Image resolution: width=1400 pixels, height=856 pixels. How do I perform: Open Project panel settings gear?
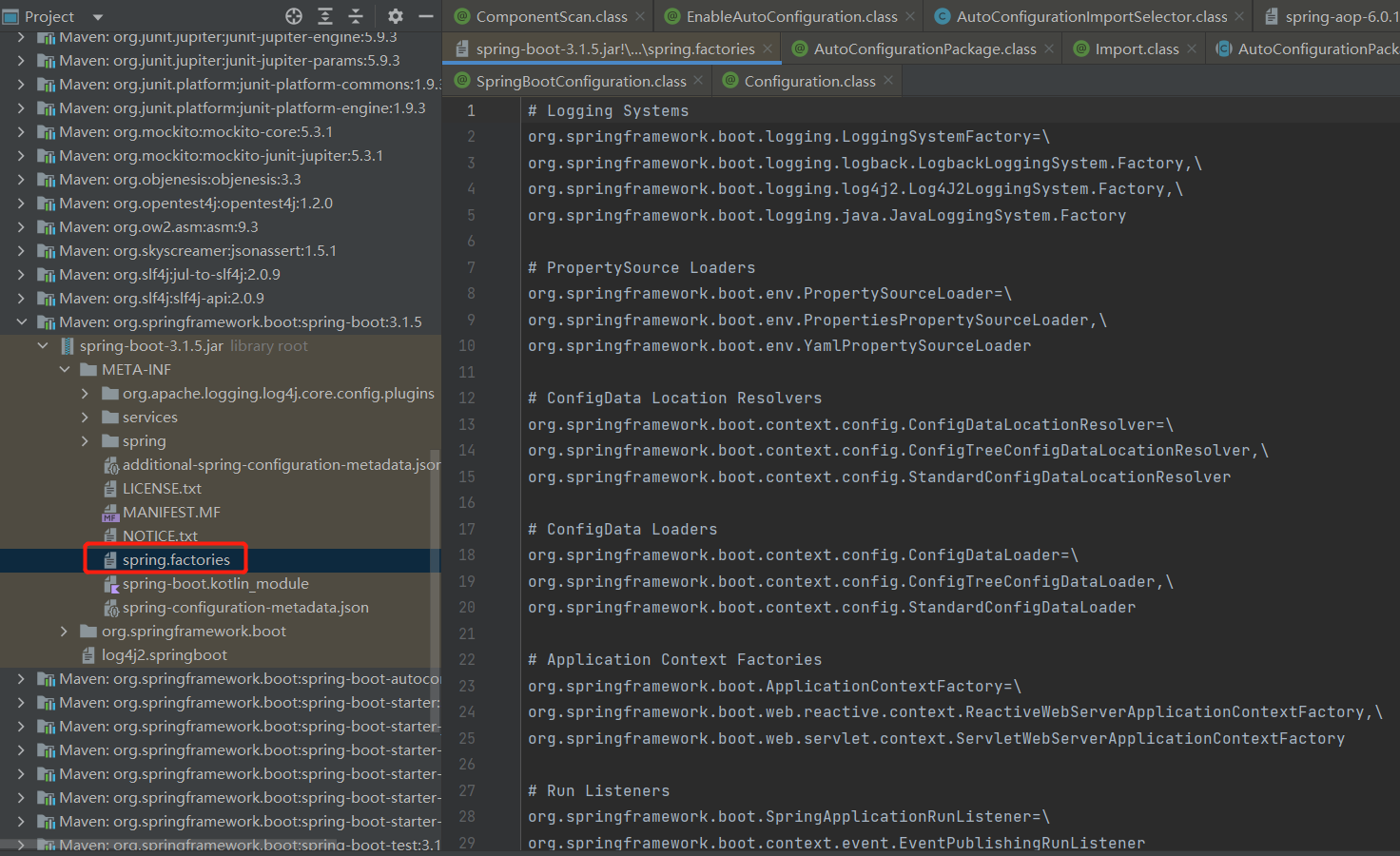[x=396, y=16]
